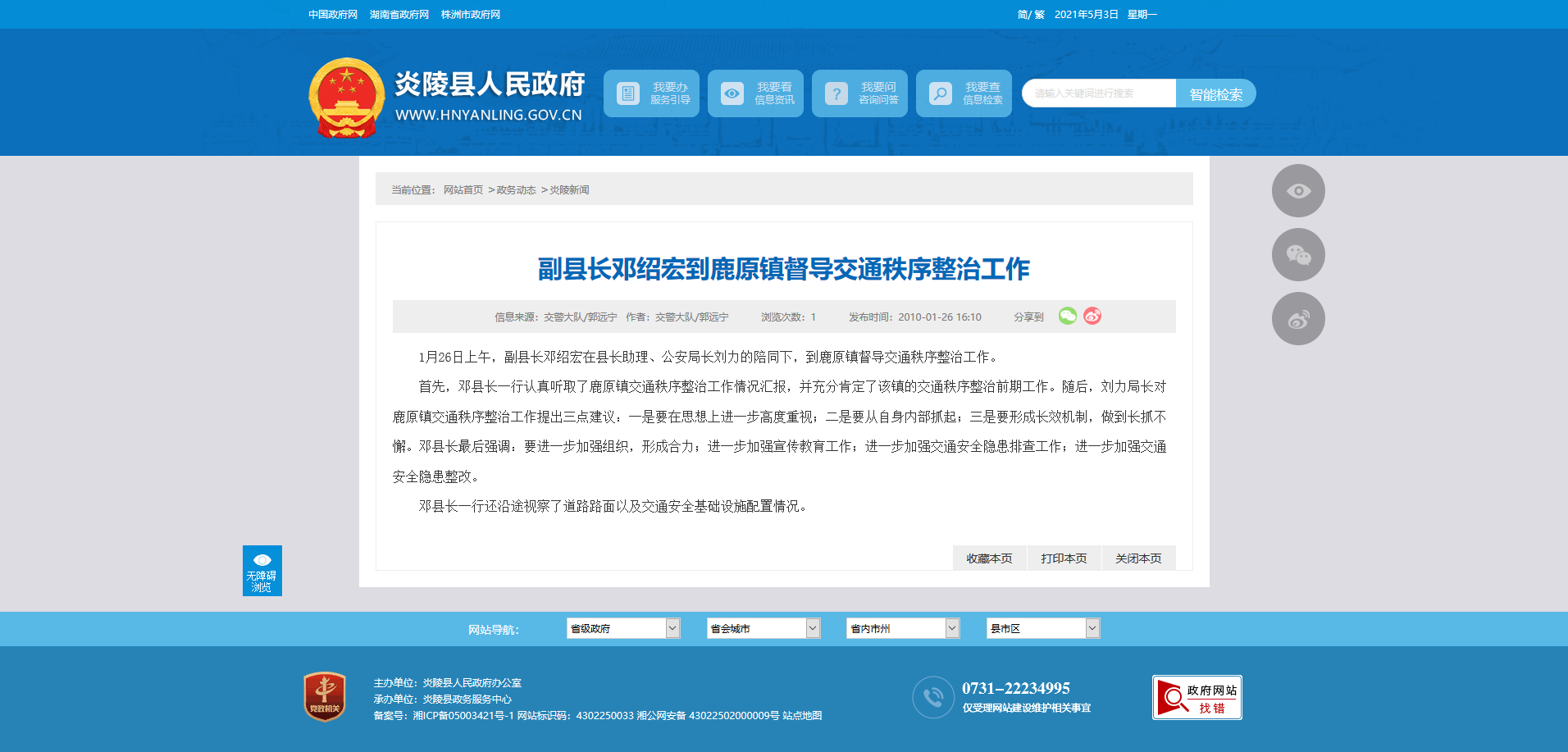The image size is (1568, 752).
Task: Expand the 省内市州 dropdown
Action: (x=902, y=629)
